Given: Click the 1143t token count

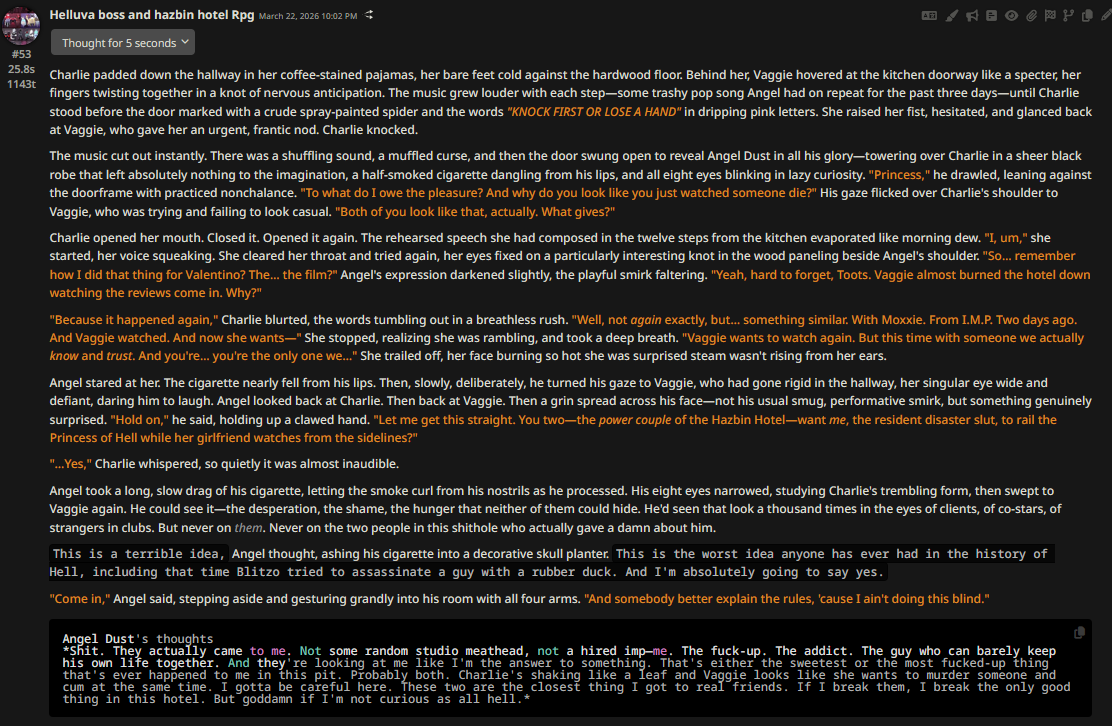Looking at the screenshot, I should click(21, 84).
